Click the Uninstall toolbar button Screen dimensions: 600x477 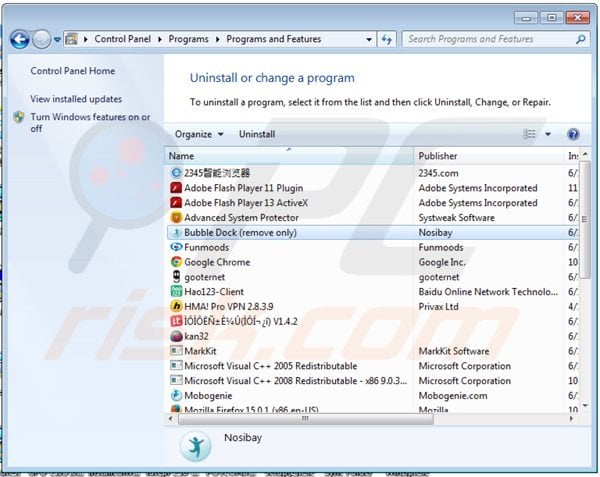click(257, 134)
